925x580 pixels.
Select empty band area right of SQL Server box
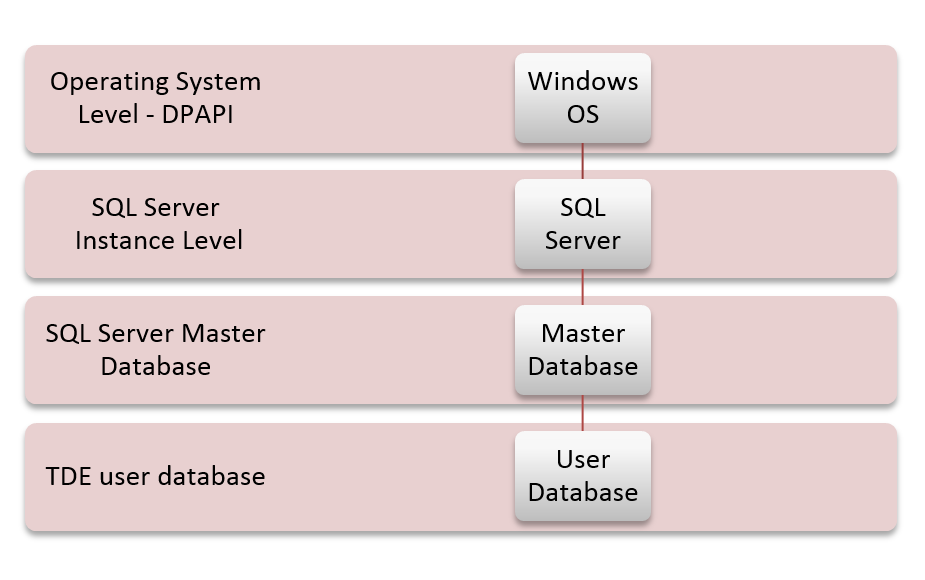click(x=770, y=224)
